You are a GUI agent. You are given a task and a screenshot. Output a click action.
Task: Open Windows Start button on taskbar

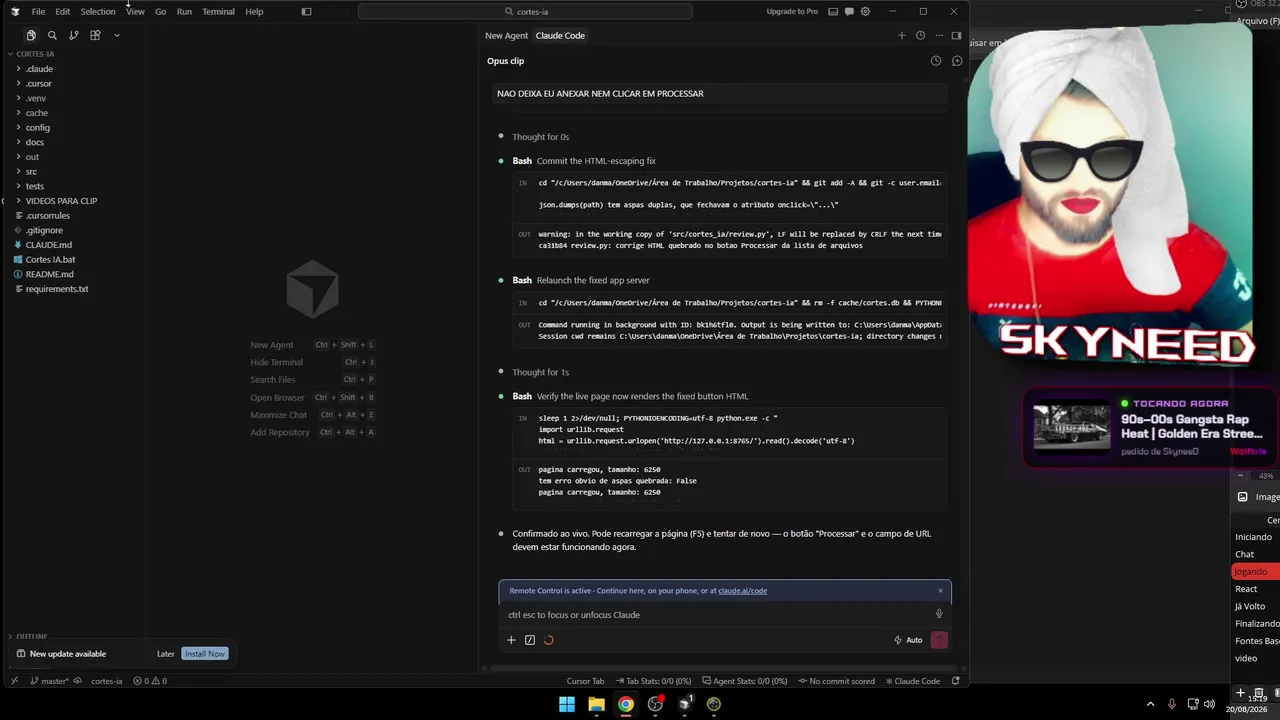[567, 704]
